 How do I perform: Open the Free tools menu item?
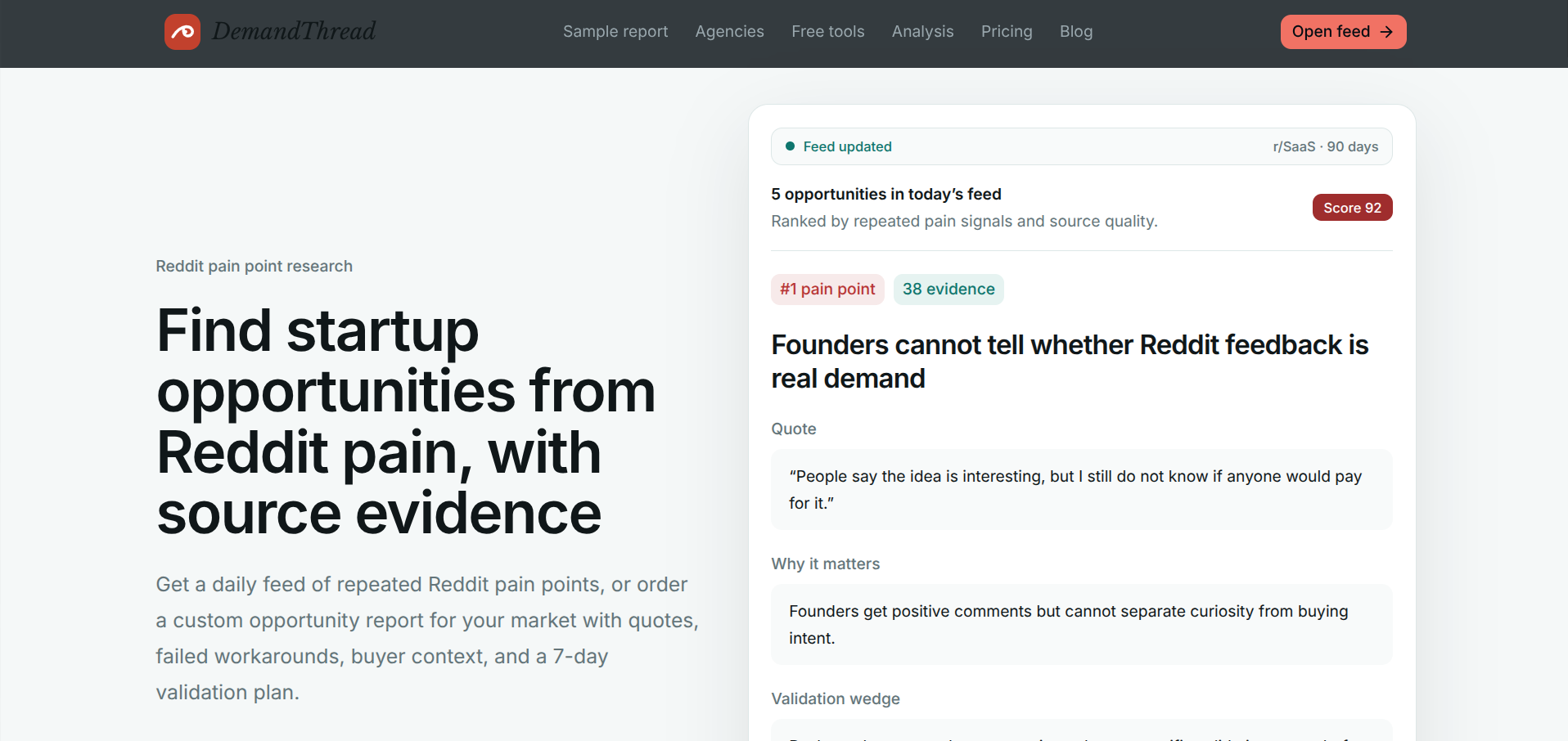828,31
